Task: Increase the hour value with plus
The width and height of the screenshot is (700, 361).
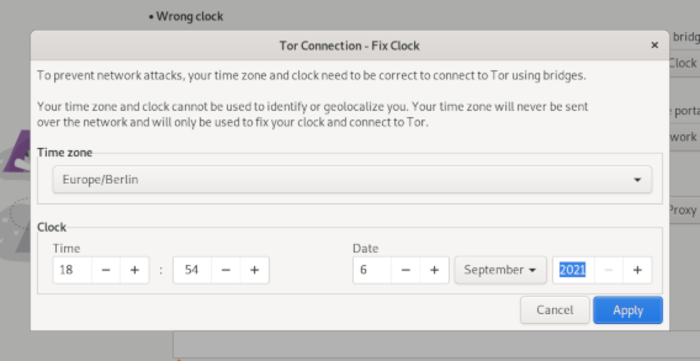Action: coord(134,270)
